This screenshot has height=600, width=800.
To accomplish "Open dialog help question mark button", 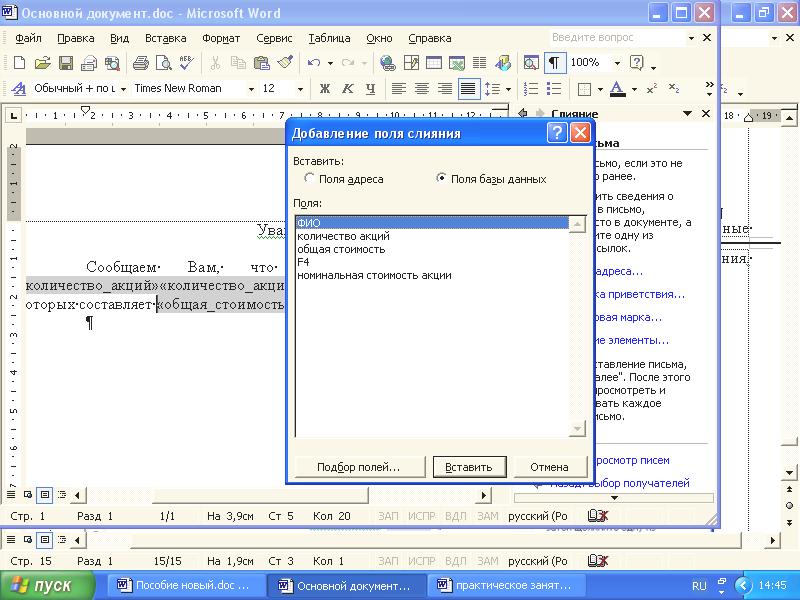I will [x=557, y=133].
